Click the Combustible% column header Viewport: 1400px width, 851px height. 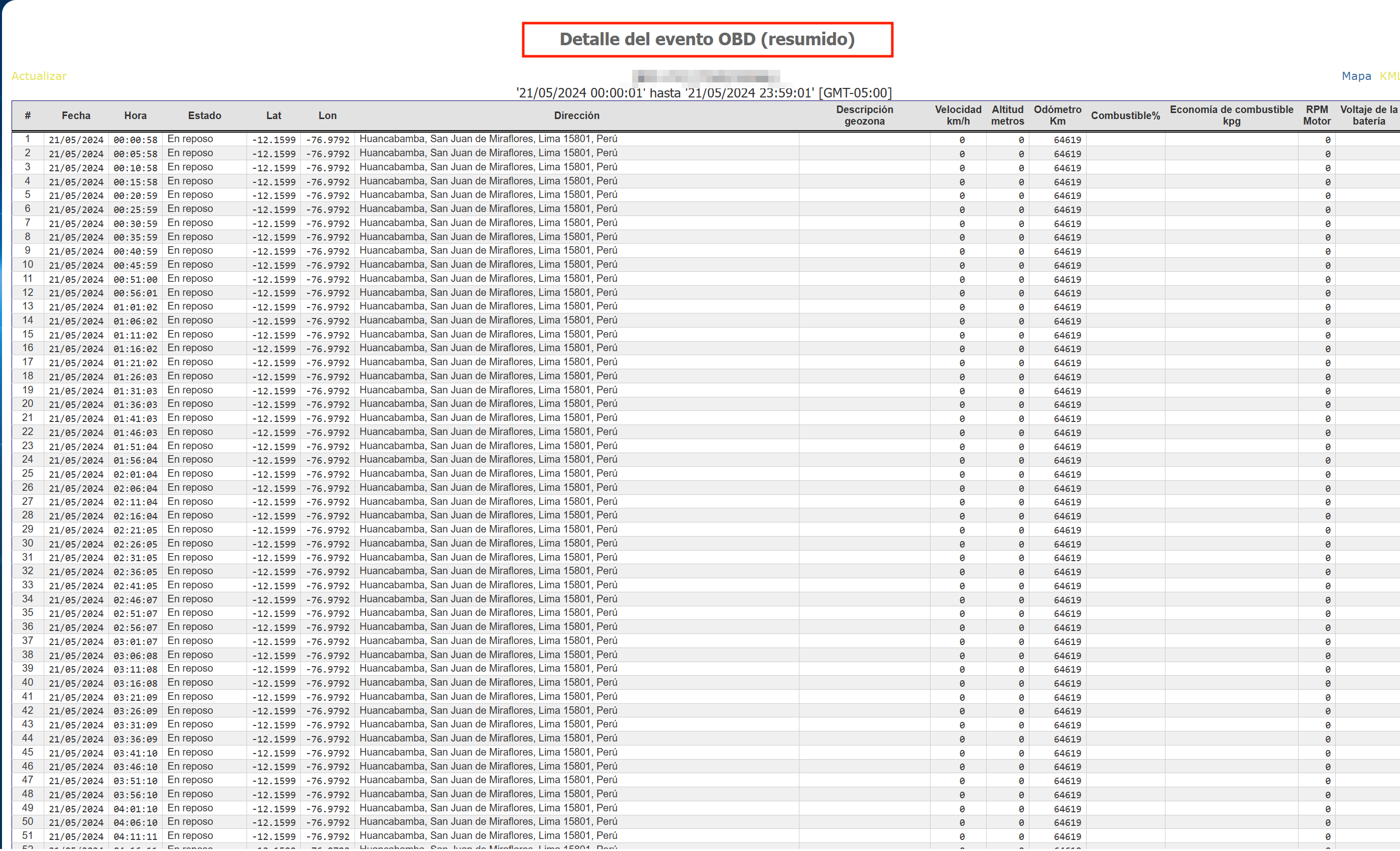[x=1125, y=116]
